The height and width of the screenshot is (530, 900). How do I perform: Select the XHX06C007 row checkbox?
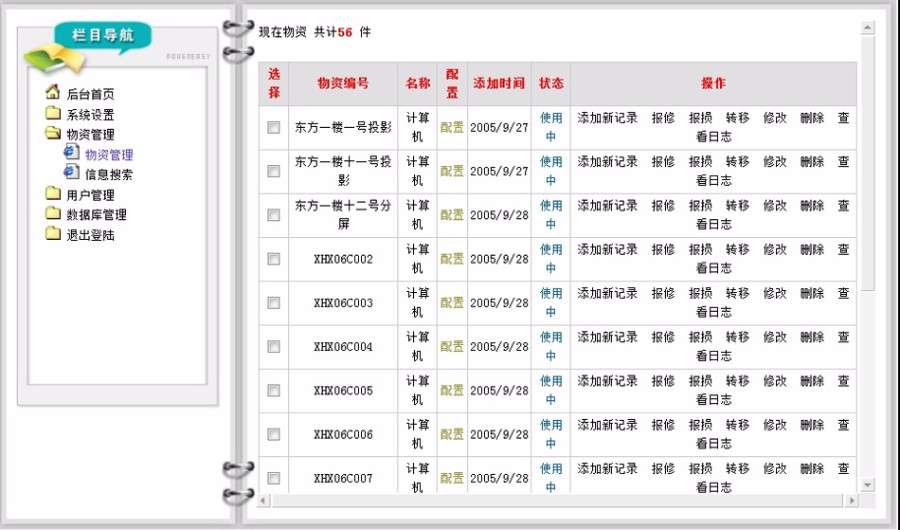point(274,478)
